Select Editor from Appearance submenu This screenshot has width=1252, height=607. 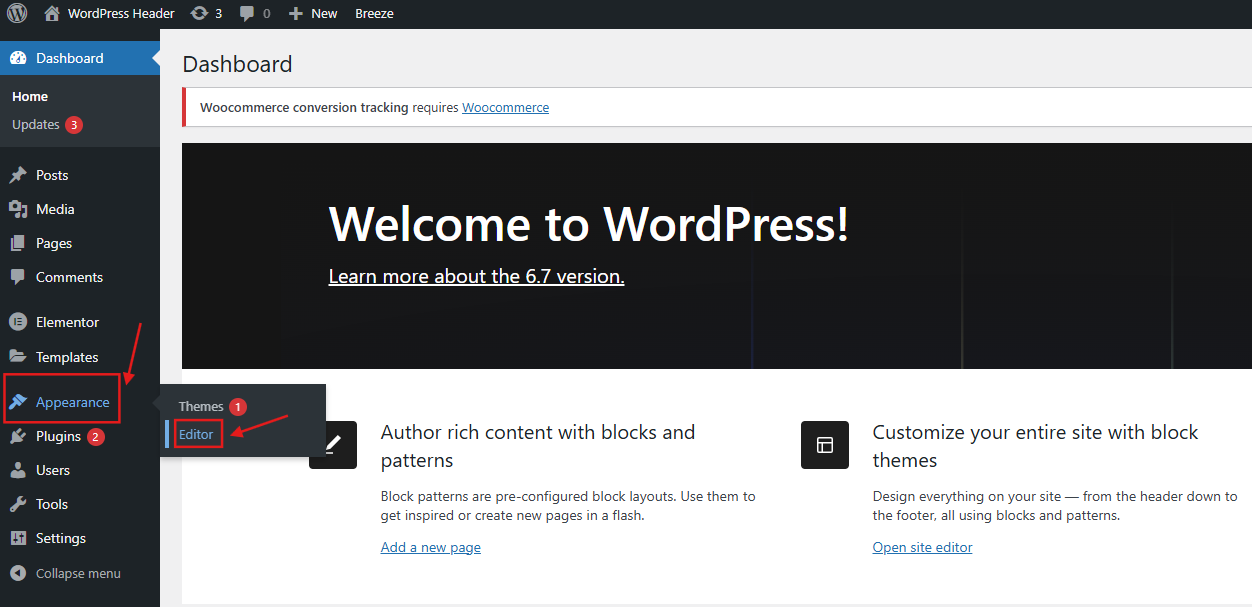196,434
